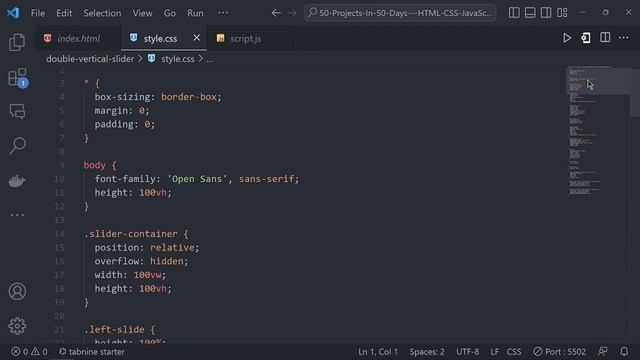640x360 pixels.
Task: Open the chat panel icon in activity bar
Action: coord(17,111)
